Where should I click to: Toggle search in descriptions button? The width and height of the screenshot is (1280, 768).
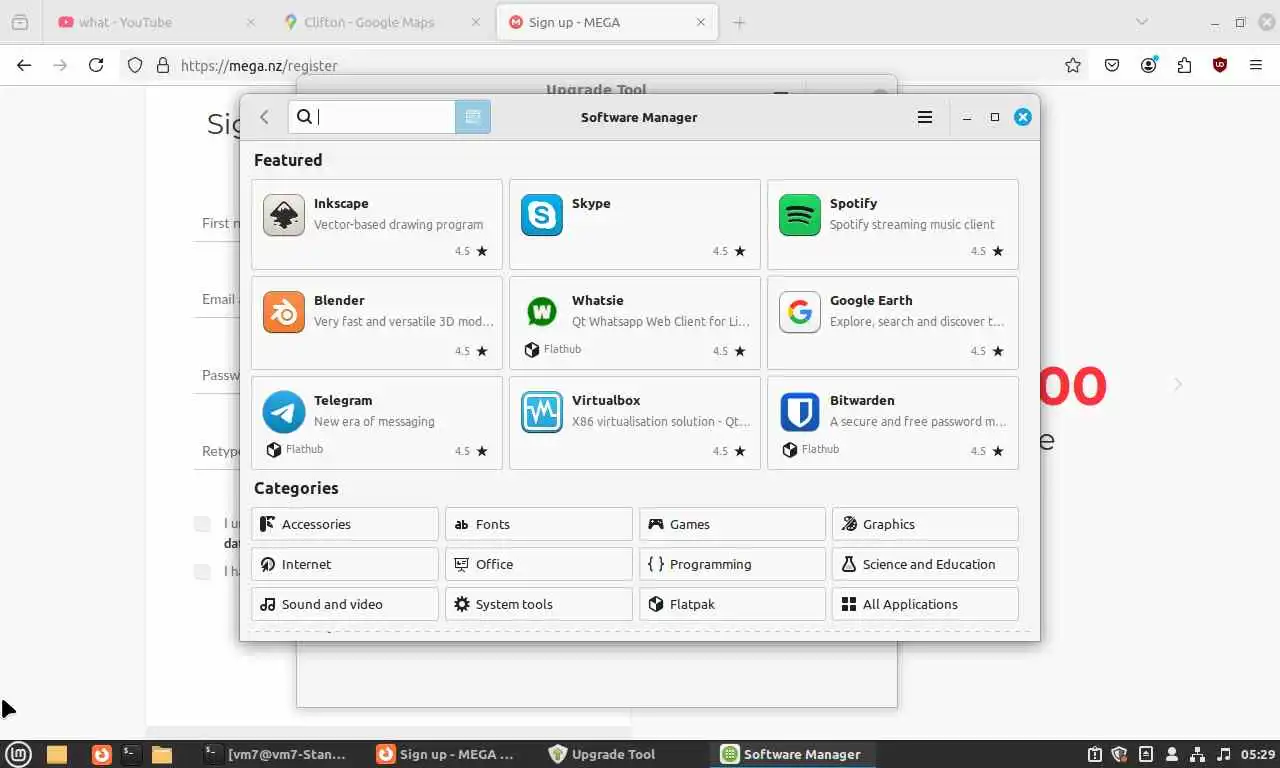click(x=473, y=117)
